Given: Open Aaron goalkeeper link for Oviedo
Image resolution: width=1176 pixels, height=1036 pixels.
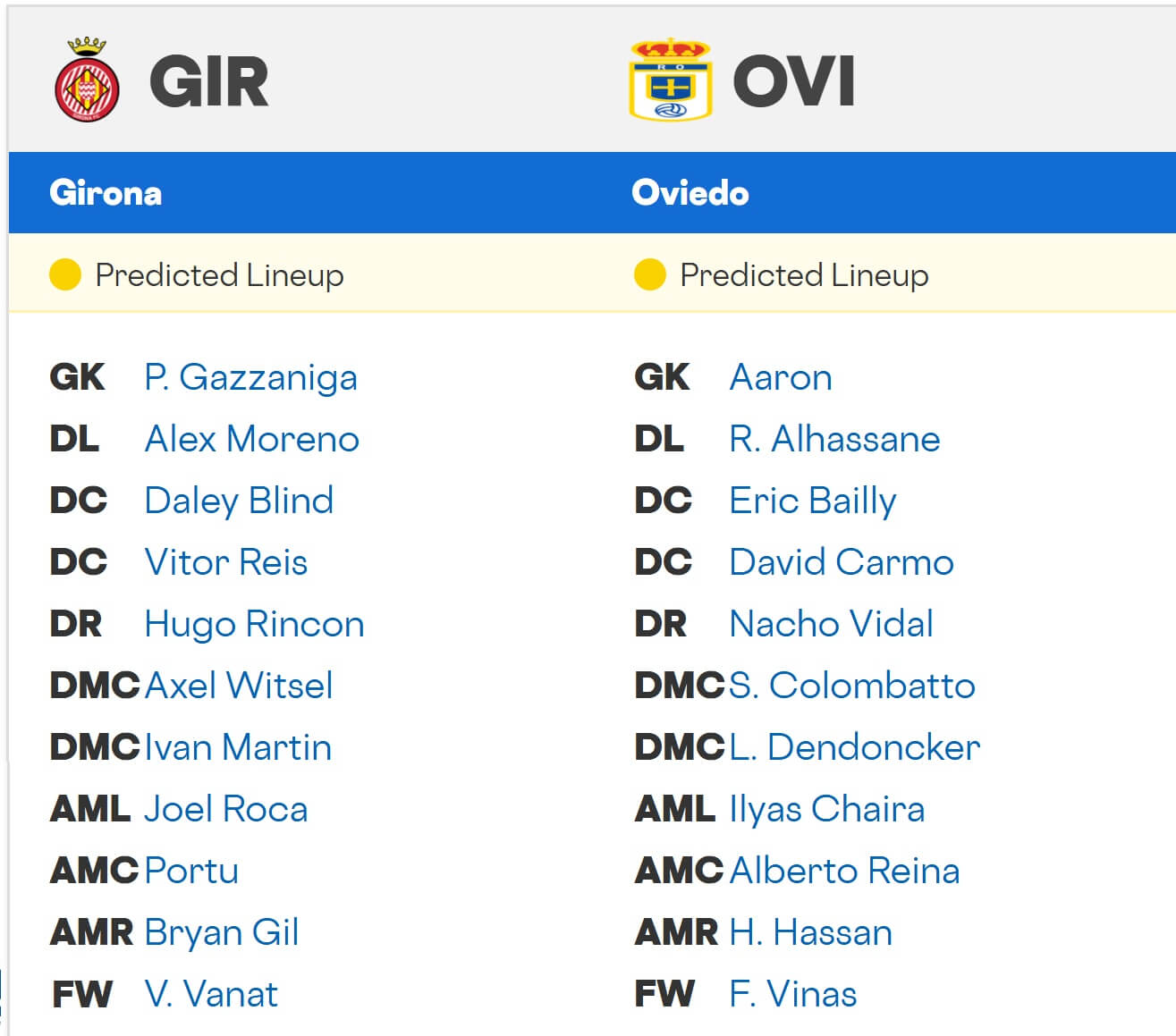Looking at the screenshot, I should click(781, 377).
